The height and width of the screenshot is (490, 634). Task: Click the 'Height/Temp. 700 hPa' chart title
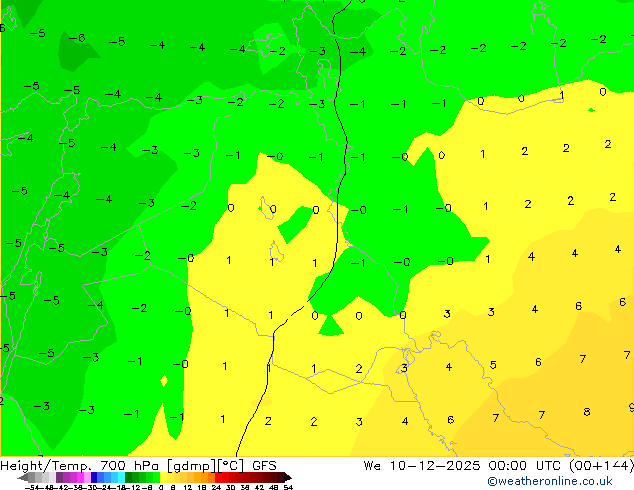click(x=80, y=466)
